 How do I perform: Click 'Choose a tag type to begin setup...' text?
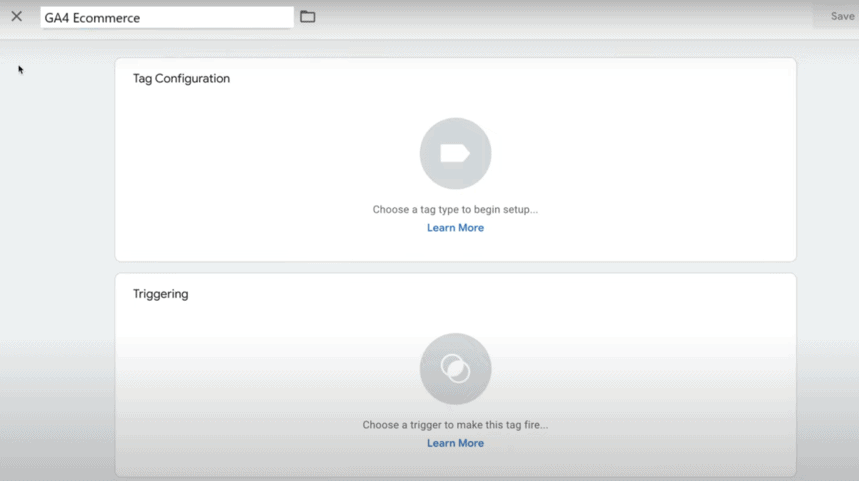(x=455, y=209)
